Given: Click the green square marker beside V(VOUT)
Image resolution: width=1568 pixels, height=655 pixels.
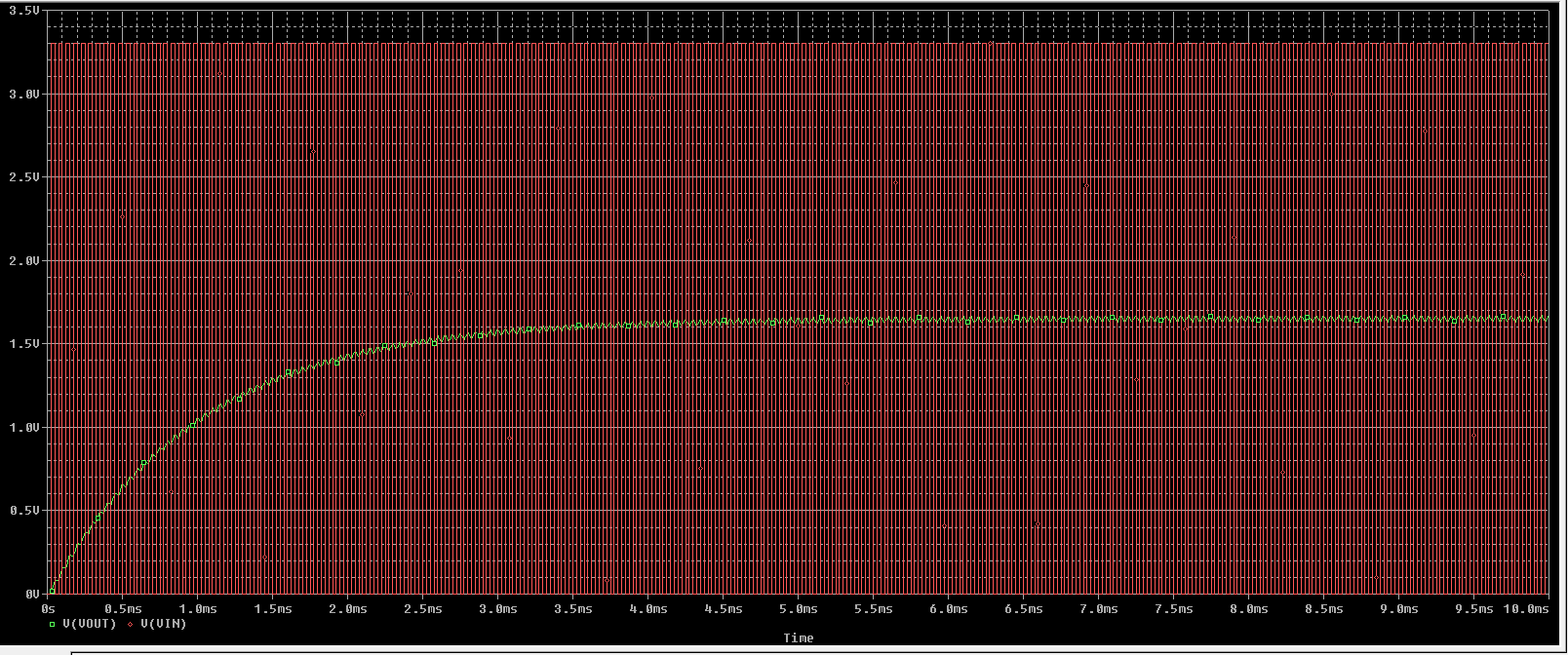Looking at the screenshot, I should click(53, 624).
